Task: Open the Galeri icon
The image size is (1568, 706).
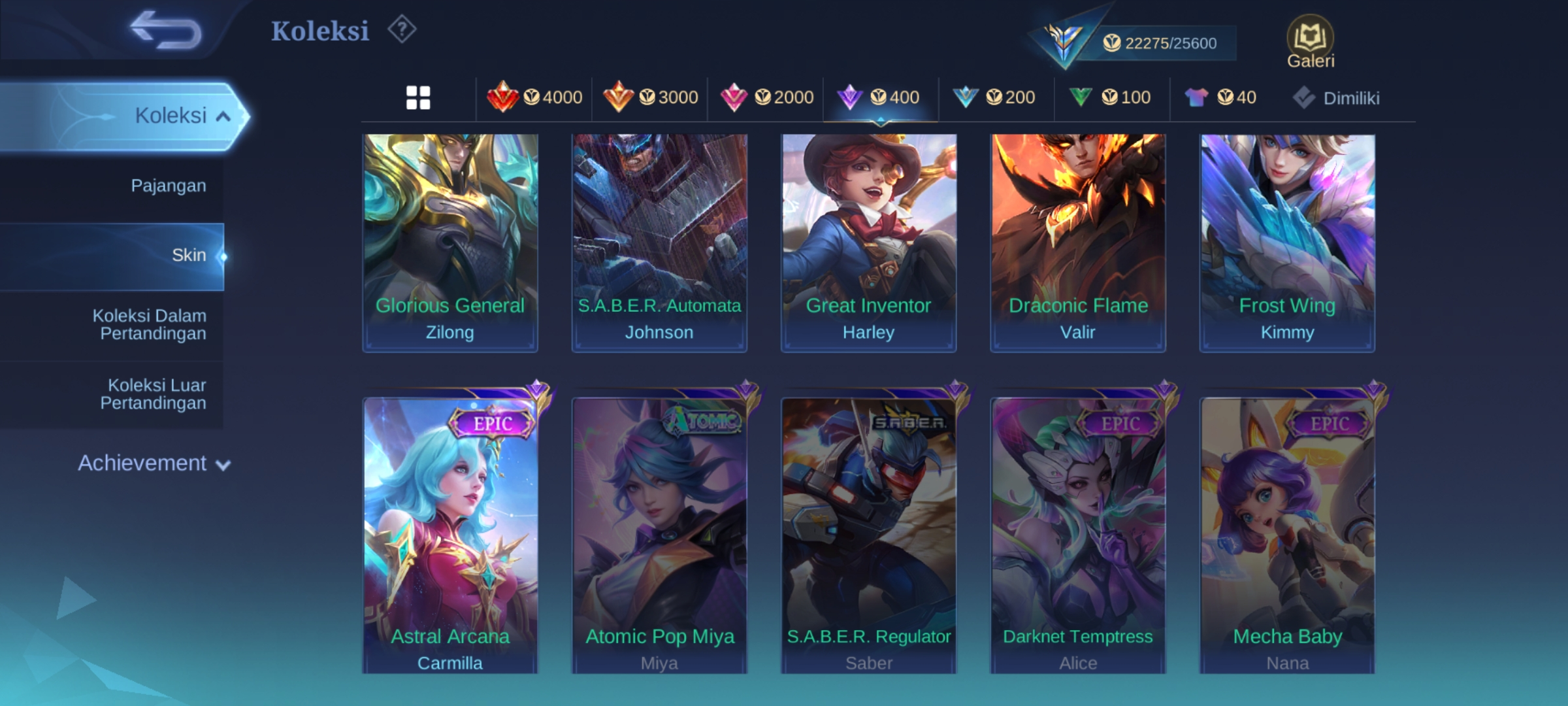Action: [x=1311, y=41]
